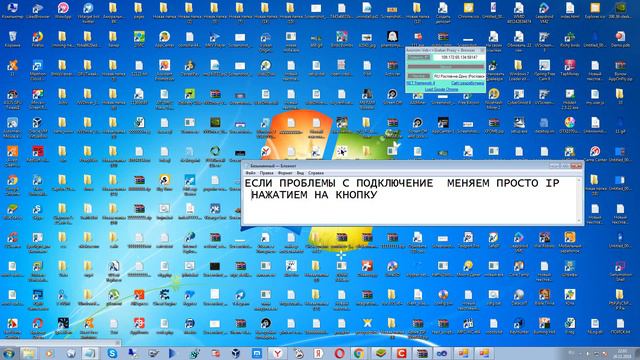Open the NET Framework 4 link
Image resolution: width=640 pixels, height=360 pixels.
coord(421,83)
